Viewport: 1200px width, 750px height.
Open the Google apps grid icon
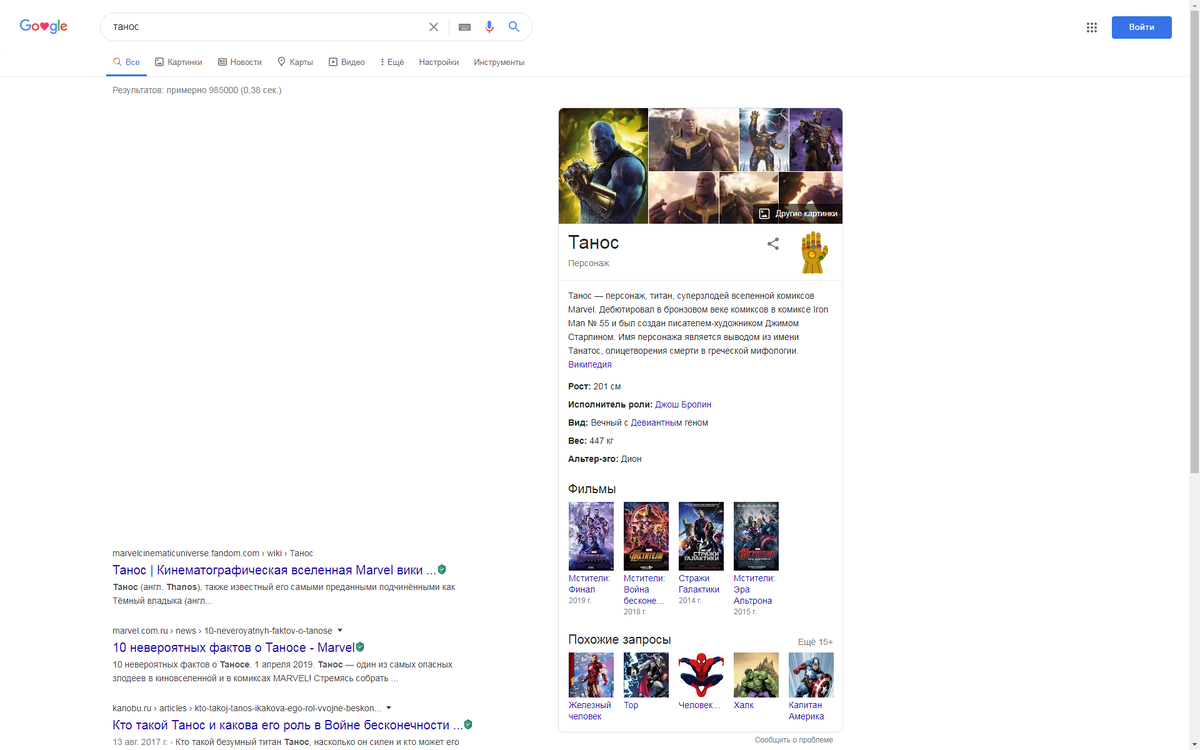pos(1092,27)
